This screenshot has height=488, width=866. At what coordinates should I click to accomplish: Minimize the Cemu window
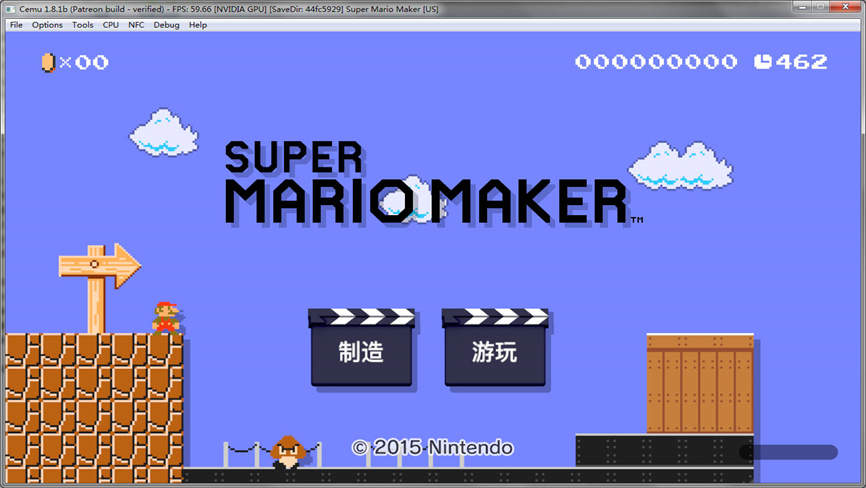pyautogui.click(x=802, y=7)
